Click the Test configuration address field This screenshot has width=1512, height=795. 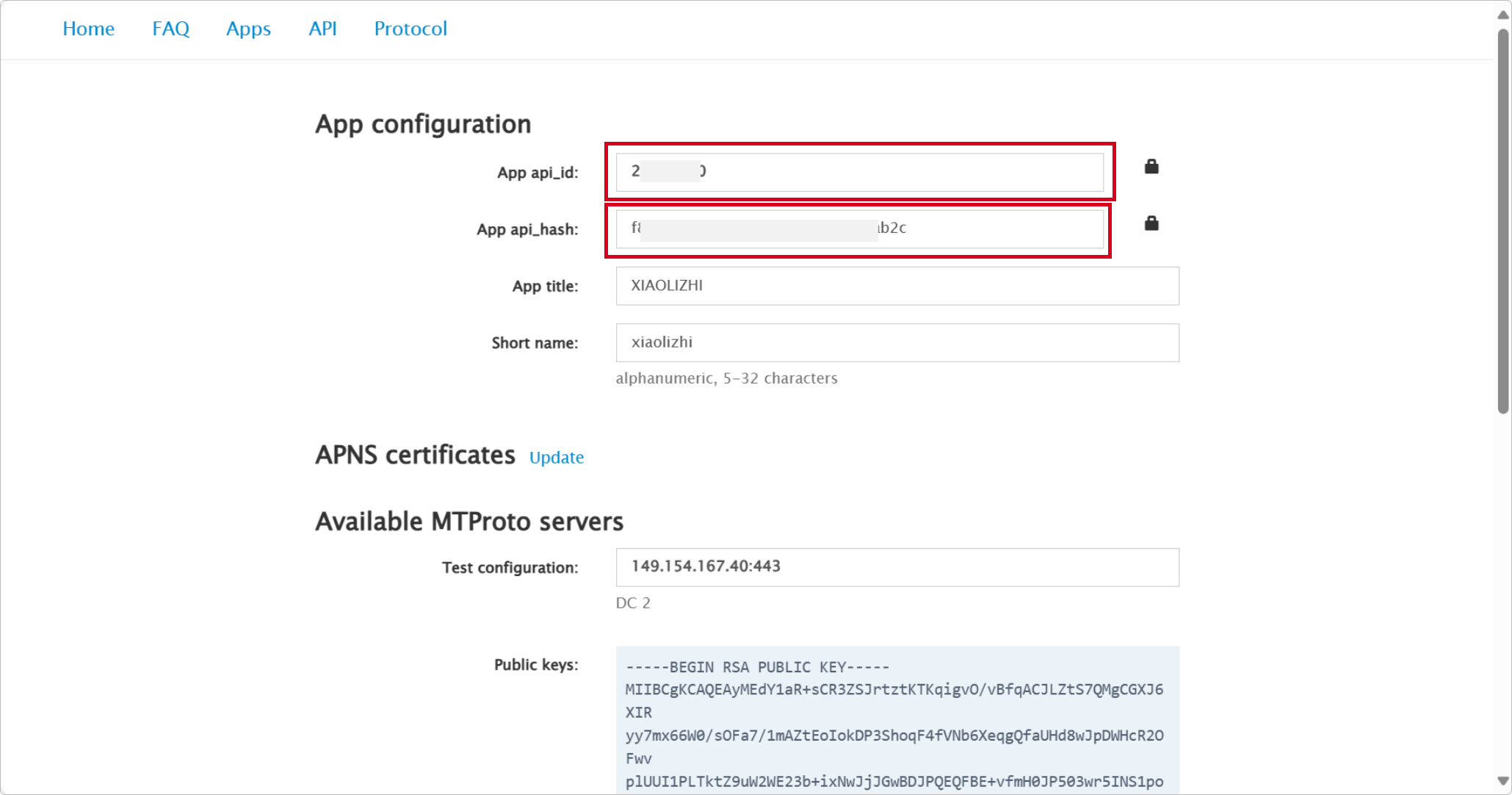tap(897, 567)
